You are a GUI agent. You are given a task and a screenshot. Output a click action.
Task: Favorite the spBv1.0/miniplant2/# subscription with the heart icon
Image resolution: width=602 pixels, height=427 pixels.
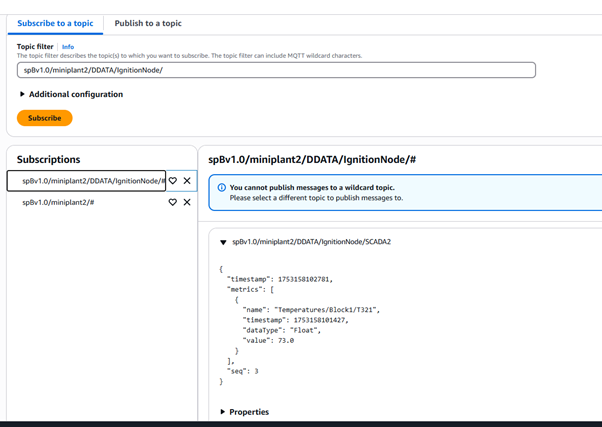tap(173, 202)
